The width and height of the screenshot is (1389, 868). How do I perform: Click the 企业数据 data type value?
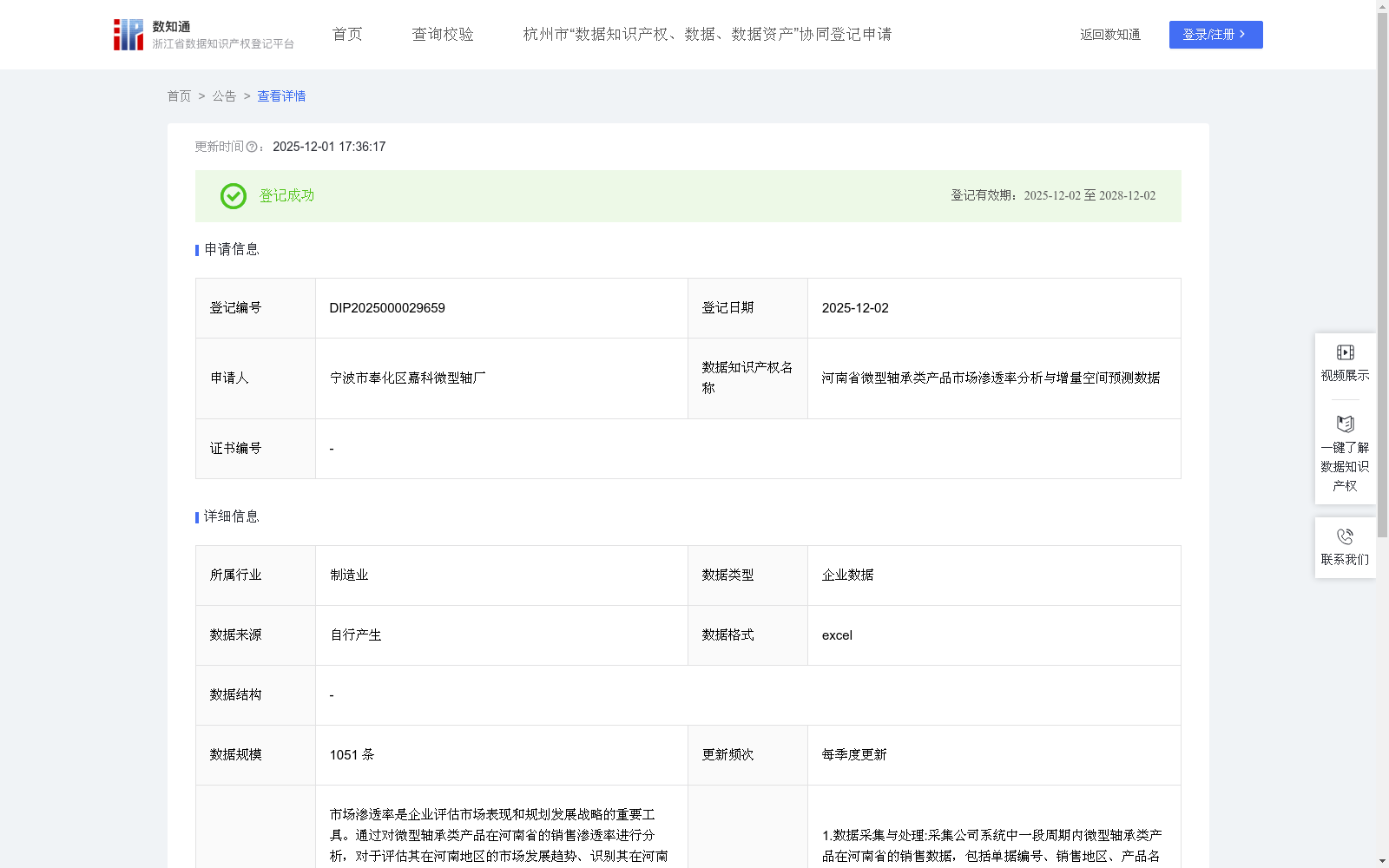[847, 575]
